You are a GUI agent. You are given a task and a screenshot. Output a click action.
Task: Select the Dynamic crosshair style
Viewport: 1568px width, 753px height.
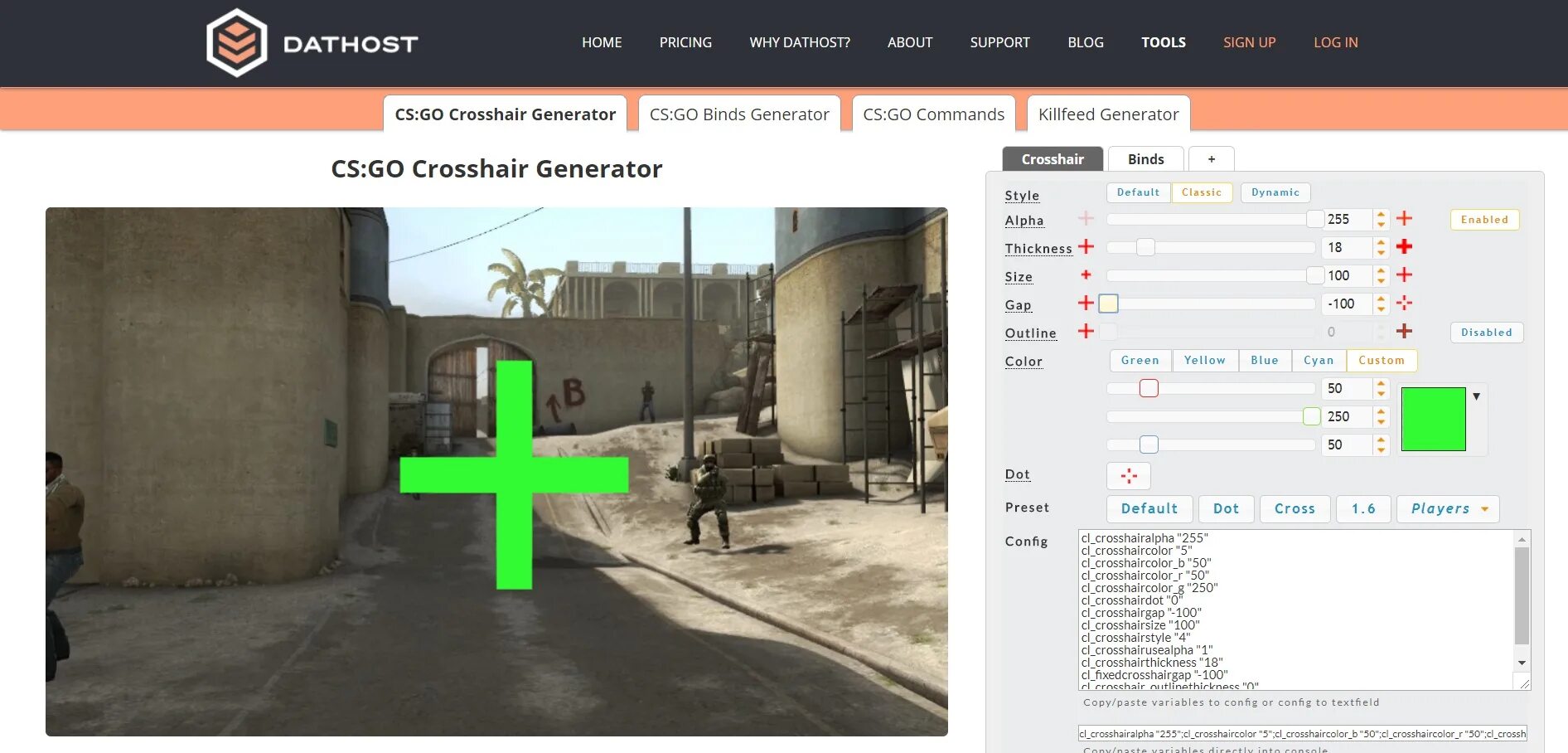click(1275, 192)
